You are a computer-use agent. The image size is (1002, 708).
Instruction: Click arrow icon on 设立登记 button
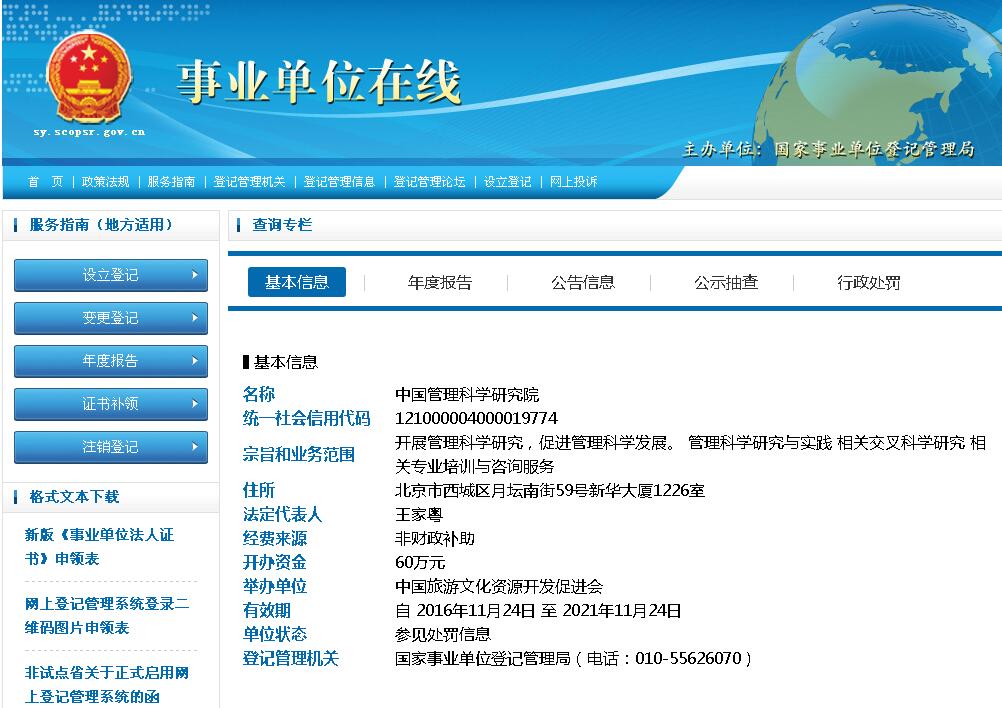coord(195,275)
